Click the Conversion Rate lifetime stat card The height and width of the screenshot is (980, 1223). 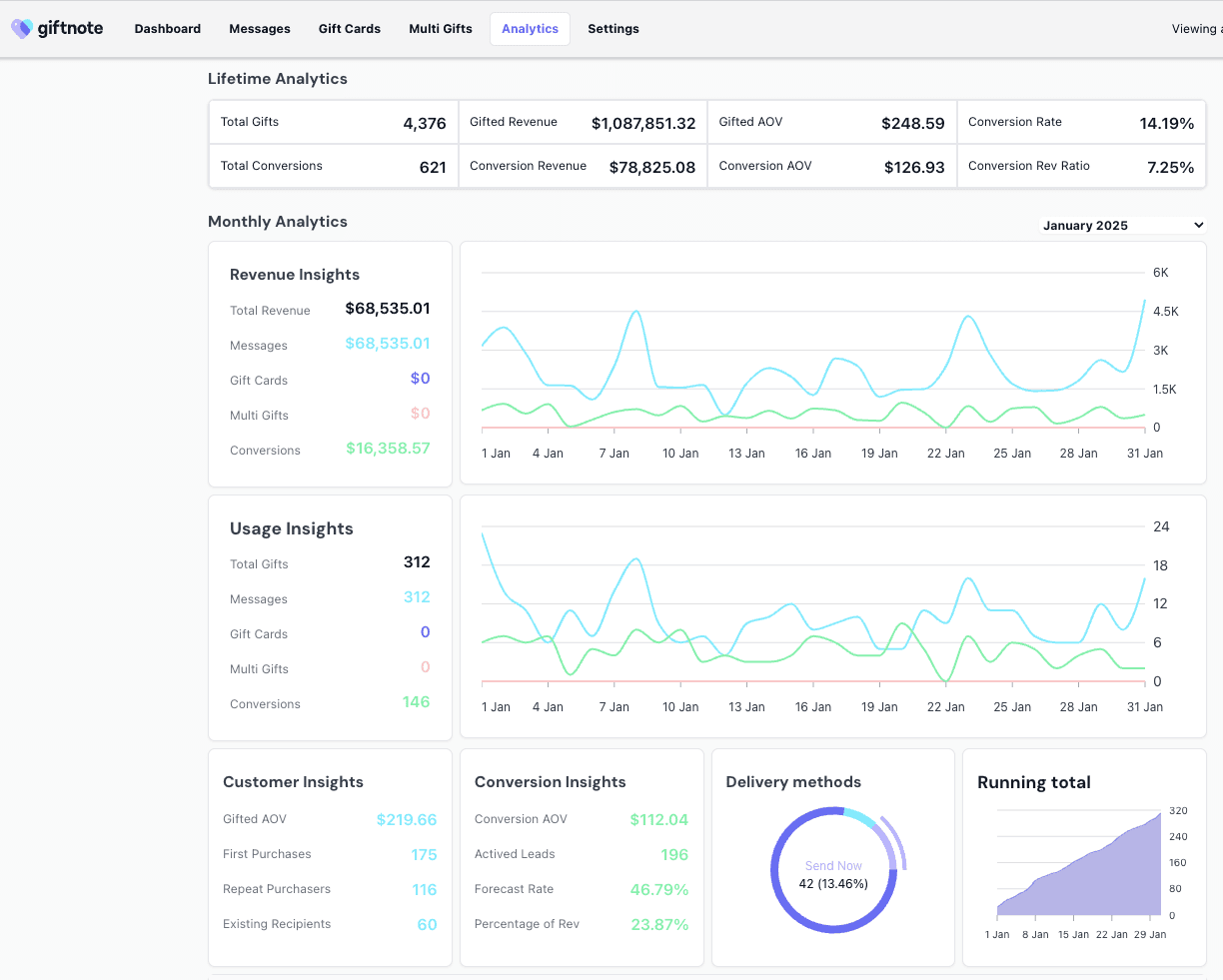pos(1081,123)
